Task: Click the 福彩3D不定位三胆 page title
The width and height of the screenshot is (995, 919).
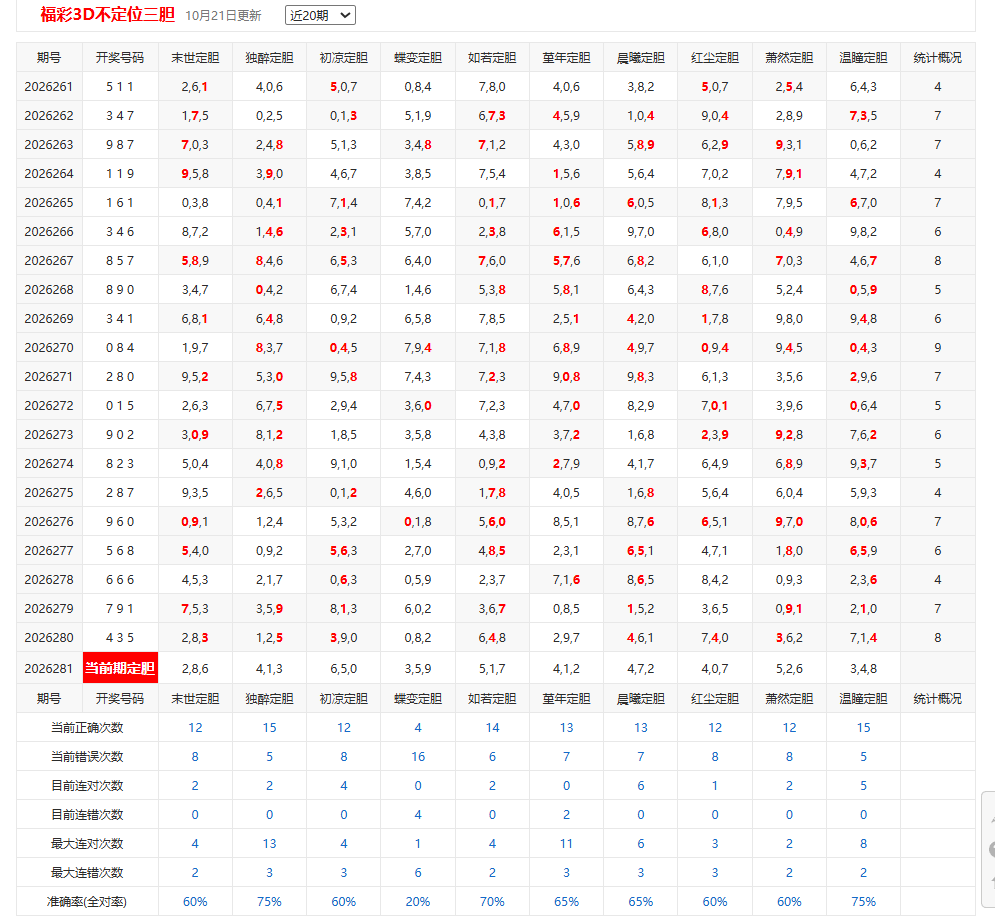Action: pyautogui.click(x=107, y=14)
